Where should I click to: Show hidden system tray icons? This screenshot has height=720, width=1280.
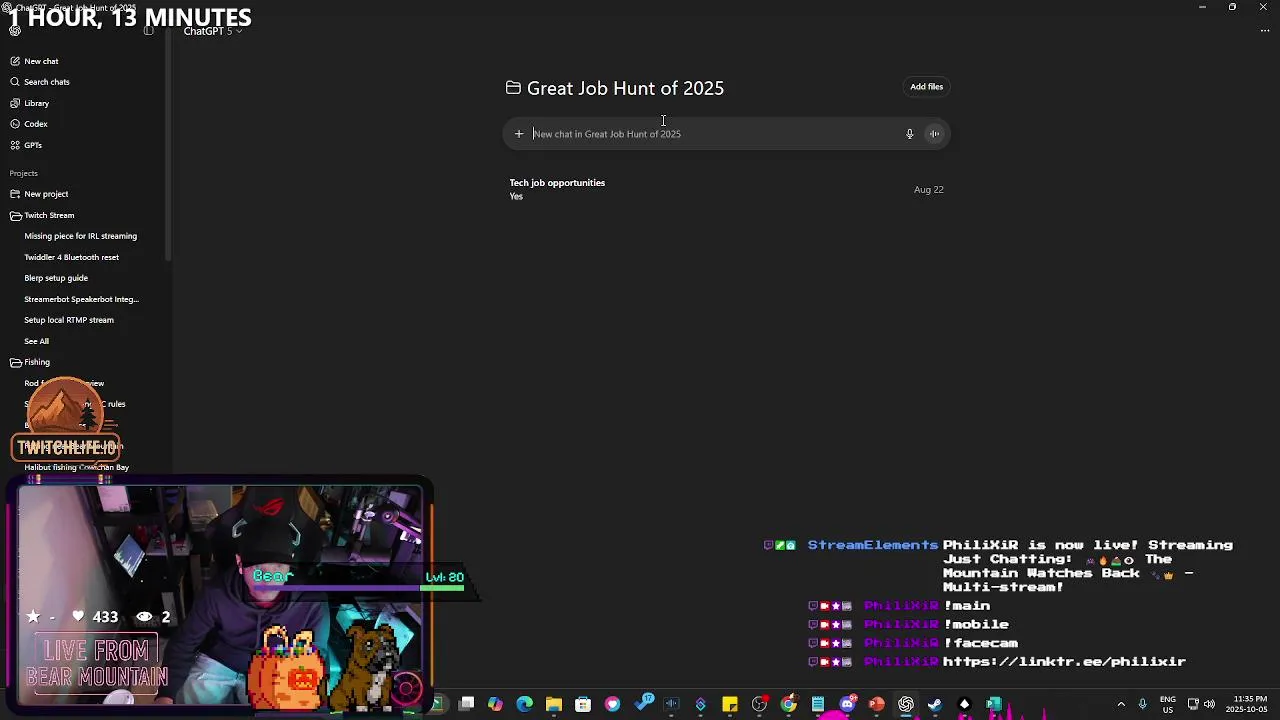(x=1121, y=705)
